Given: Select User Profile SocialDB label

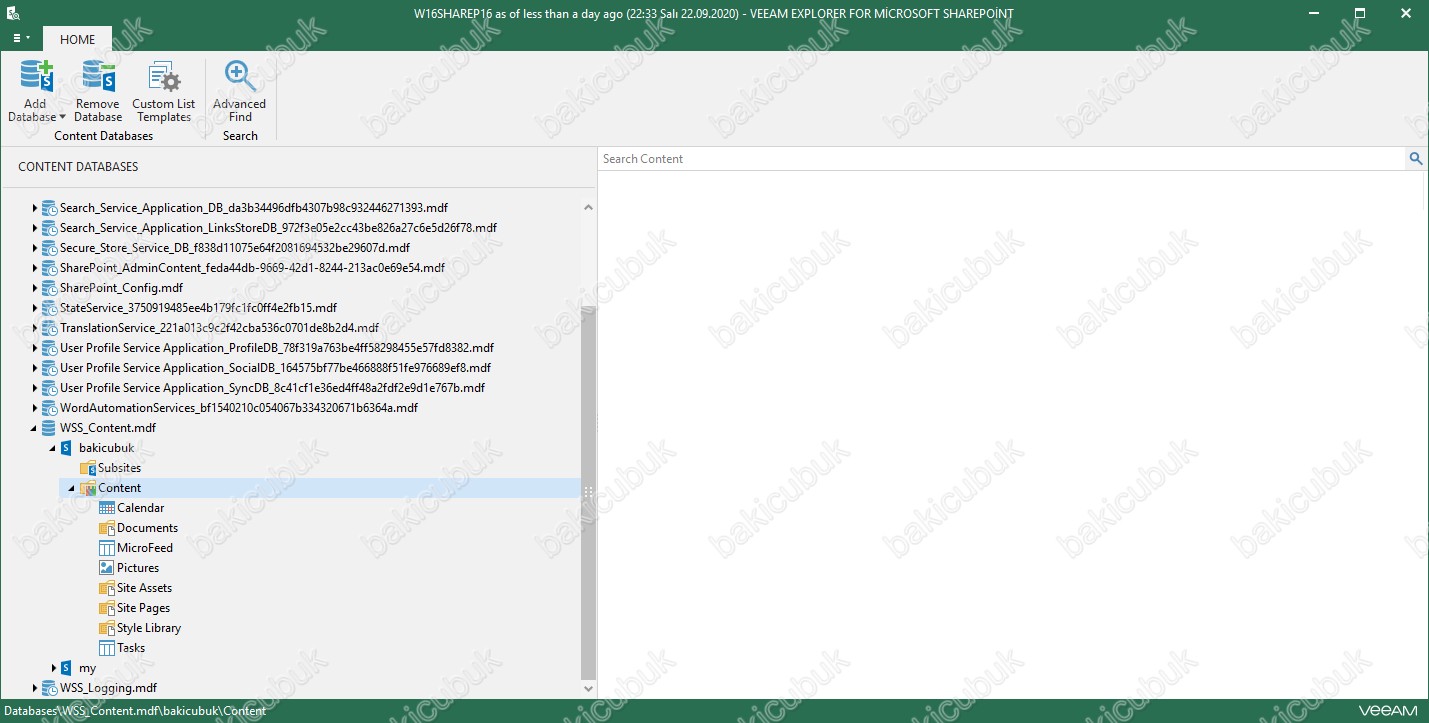Looking at the screenshot, I should (275, 368).
